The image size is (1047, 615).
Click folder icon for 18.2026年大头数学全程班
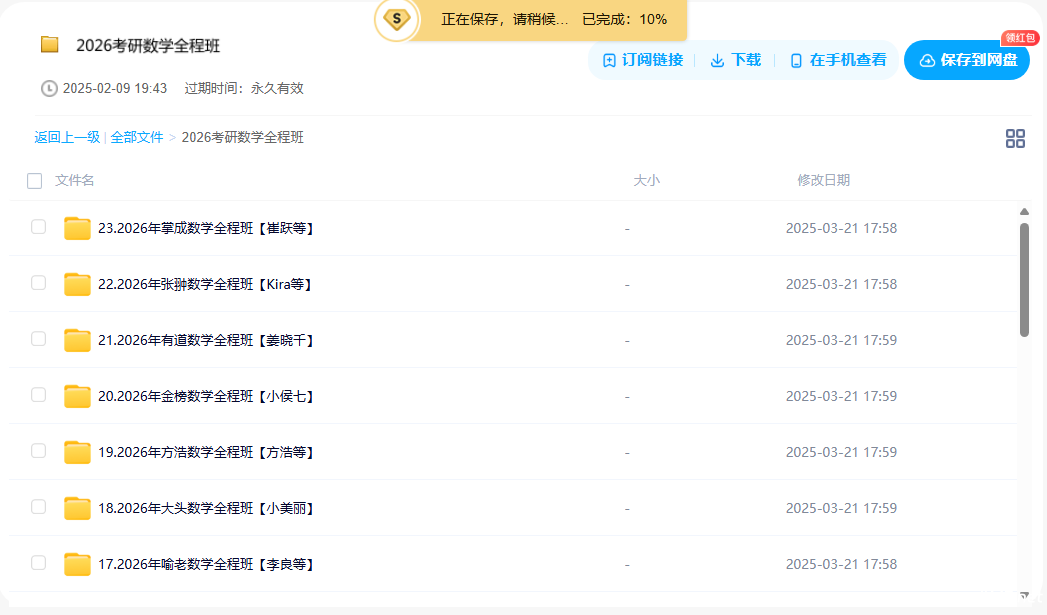(77, 508)
